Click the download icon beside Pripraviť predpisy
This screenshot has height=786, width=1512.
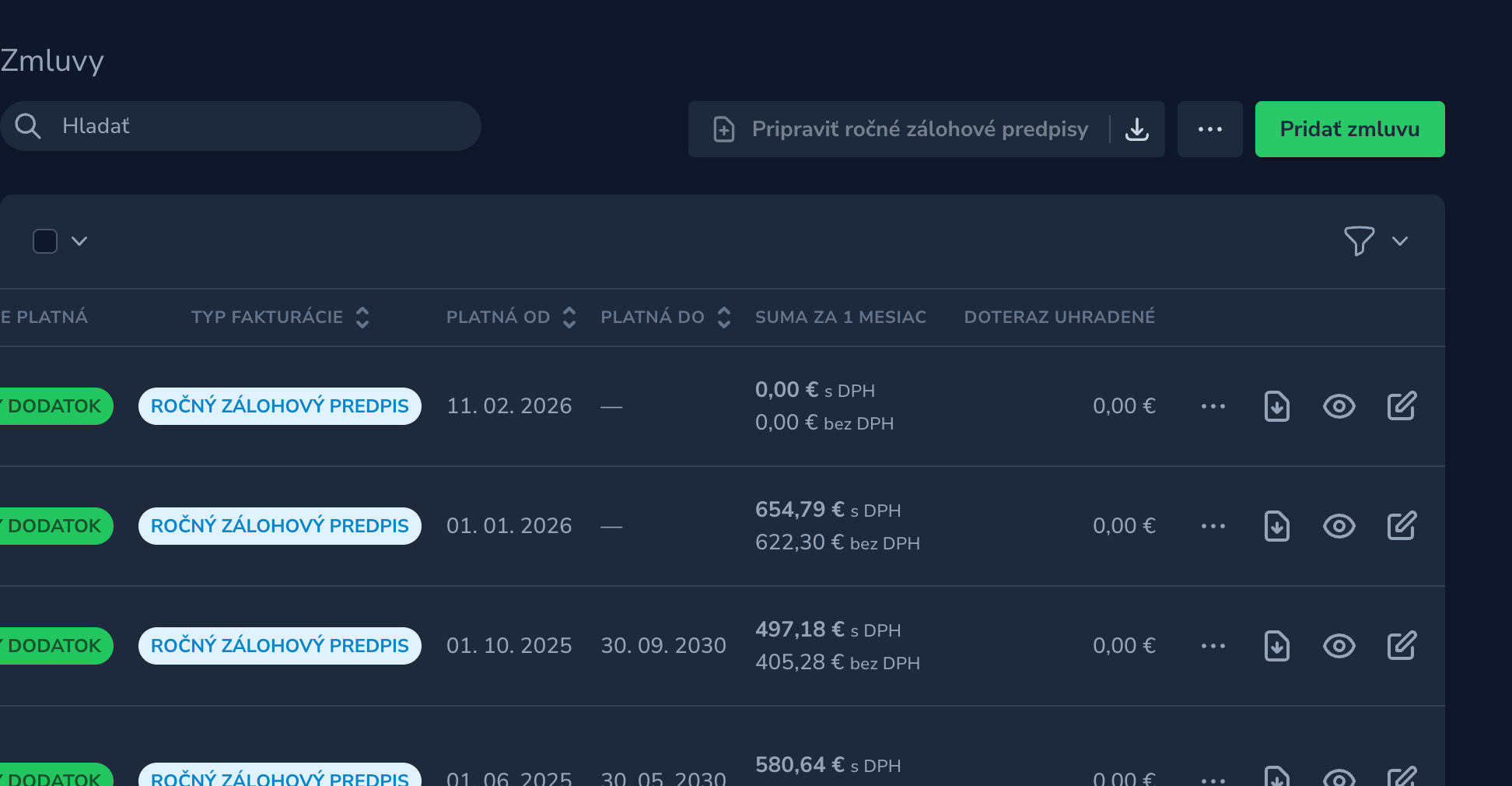pyautogui.click(x=1137, y=129)
